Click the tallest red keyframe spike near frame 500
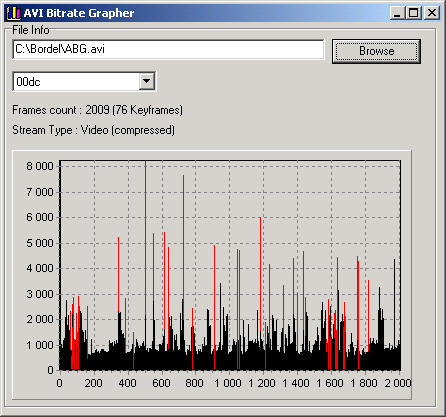This screenshot has height=417, width=446. tap(146, 233)
